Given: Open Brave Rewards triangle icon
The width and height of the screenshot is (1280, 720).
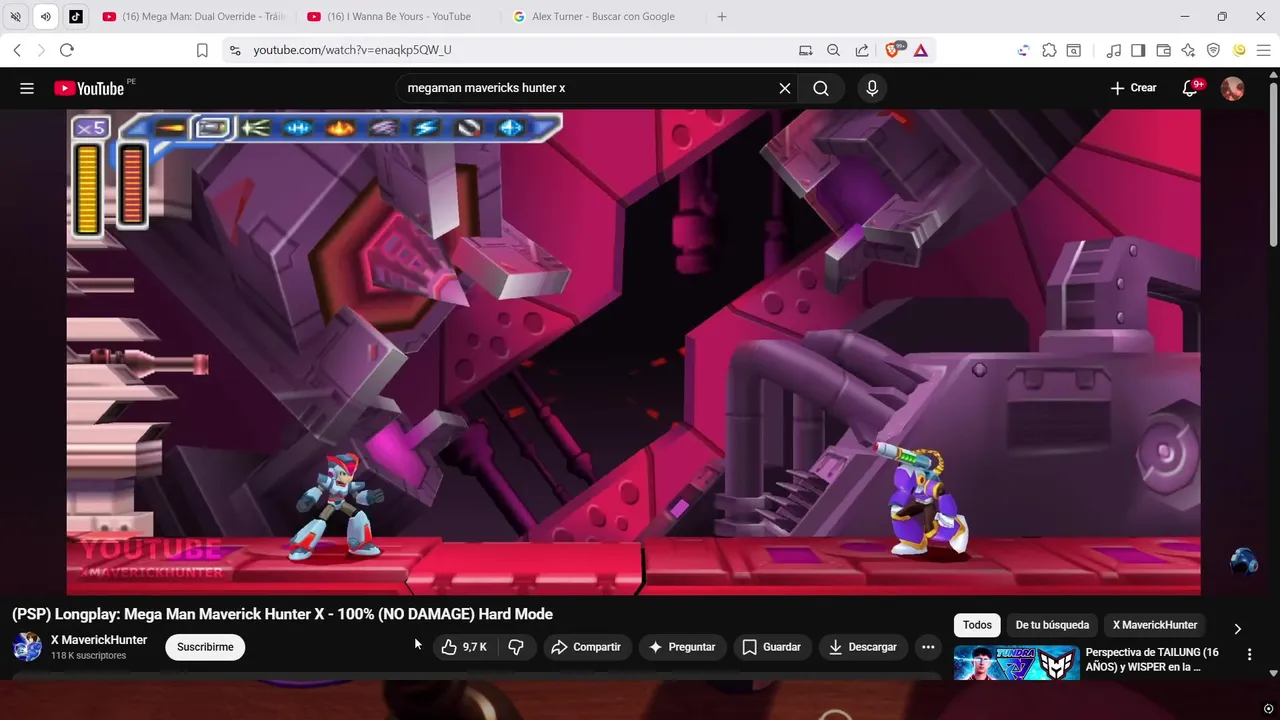Looking at the screenshot, I should click(921, 50).
